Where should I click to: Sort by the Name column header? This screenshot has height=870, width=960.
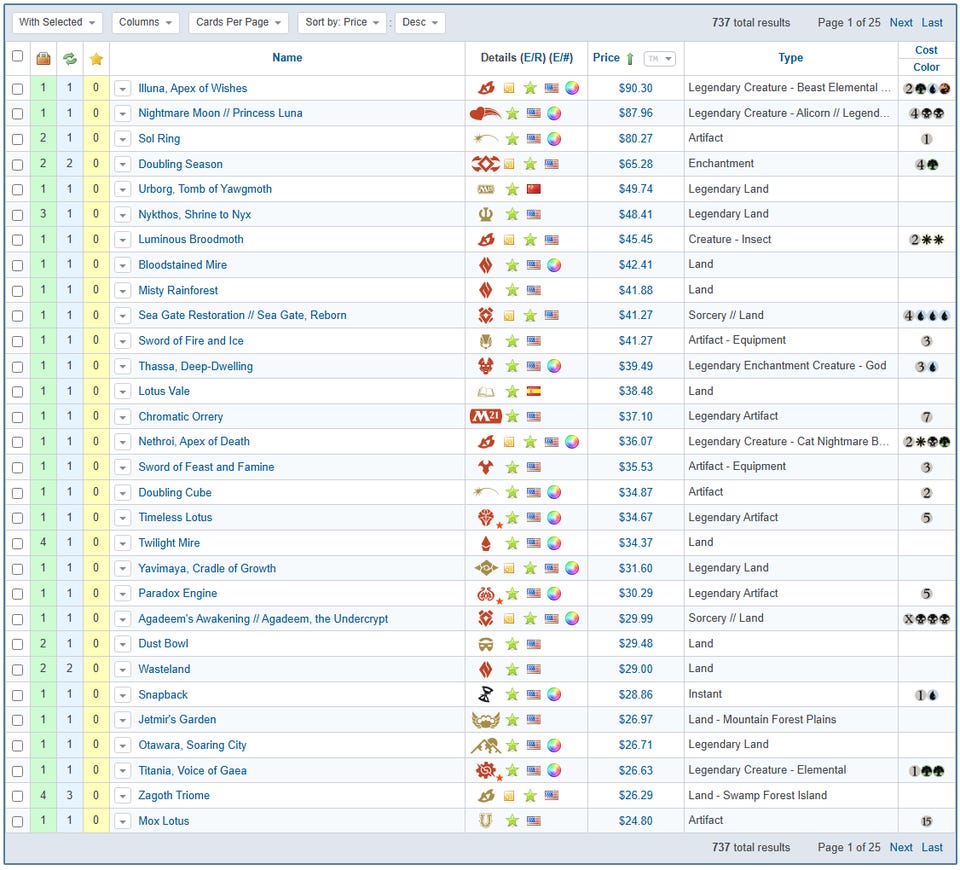tap(287, 58)
